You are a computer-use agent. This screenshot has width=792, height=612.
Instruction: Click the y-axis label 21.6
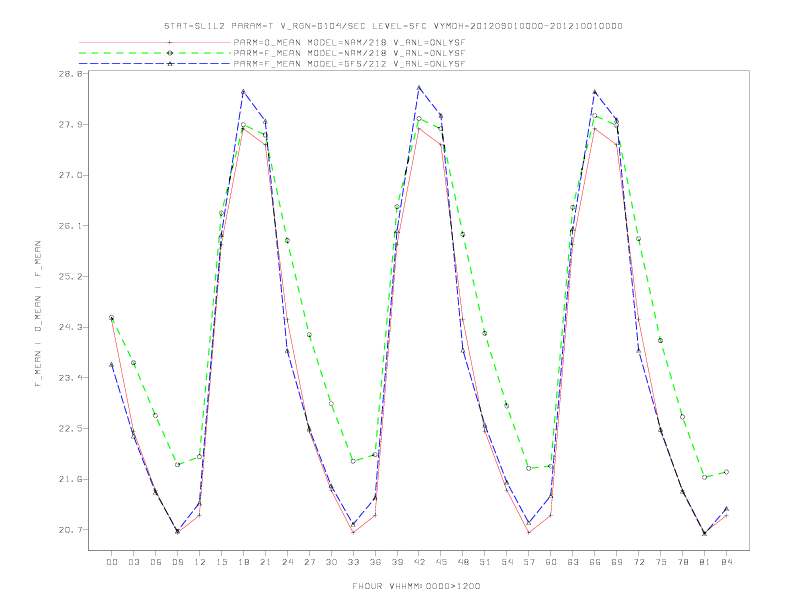pos(70,479)
